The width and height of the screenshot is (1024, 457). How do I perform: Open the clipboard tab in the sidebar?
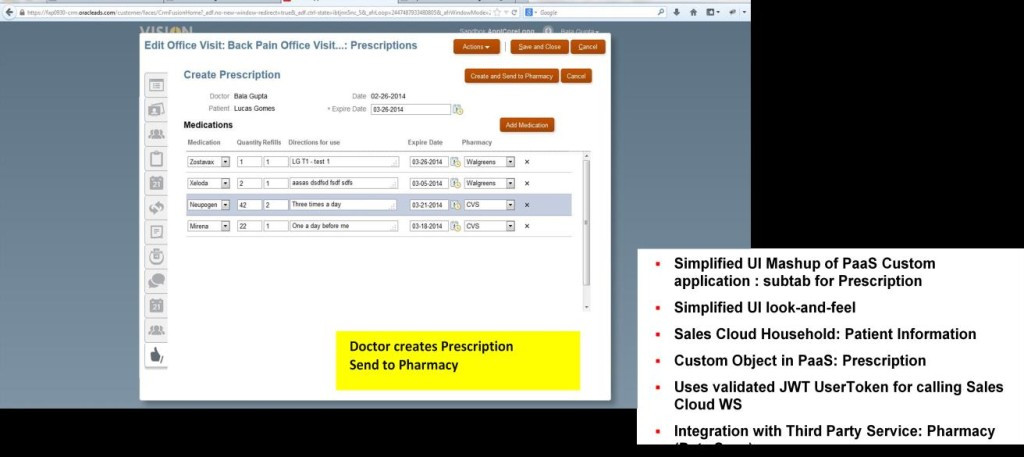(x=156, y=159)
